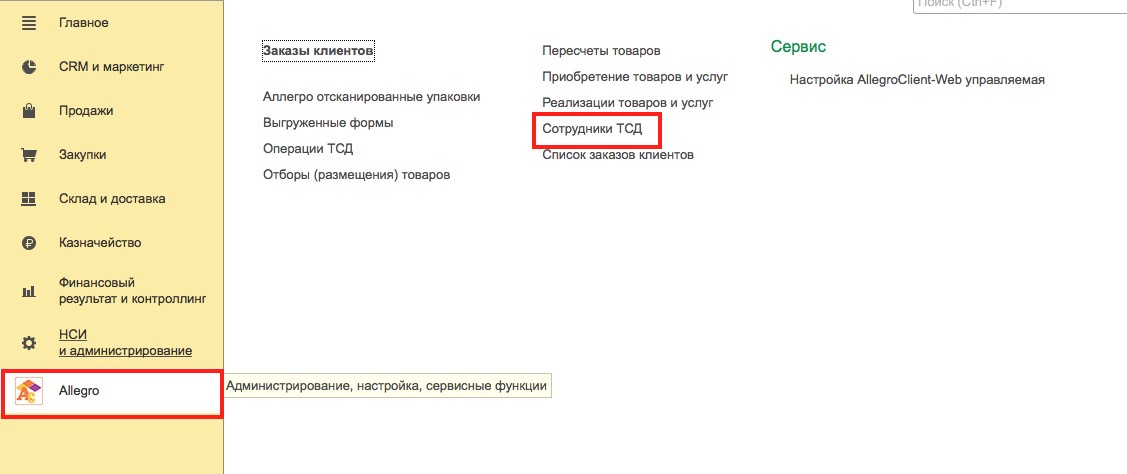1127x474 pixels.
Task: Click the Сервис group heading
Action: (798, 47)
